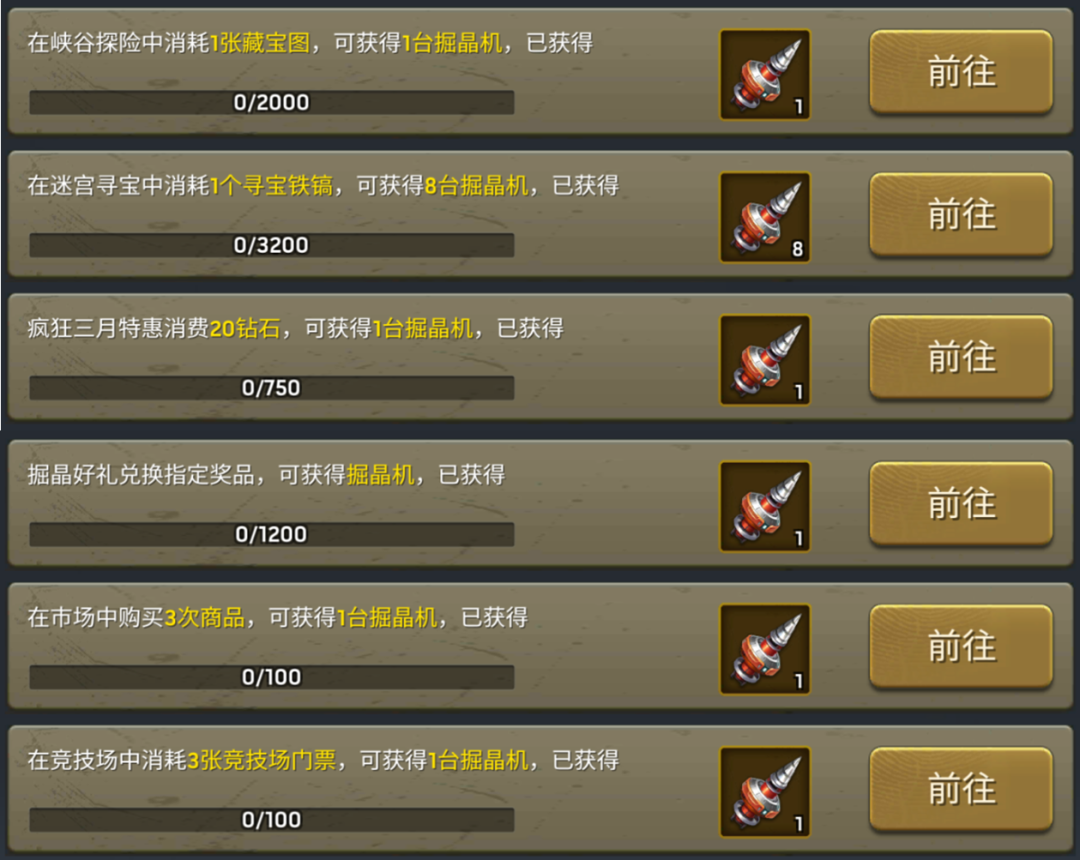Tap drill icon in market purchase row
This screenshot has width=1080, height=860.
765,649
